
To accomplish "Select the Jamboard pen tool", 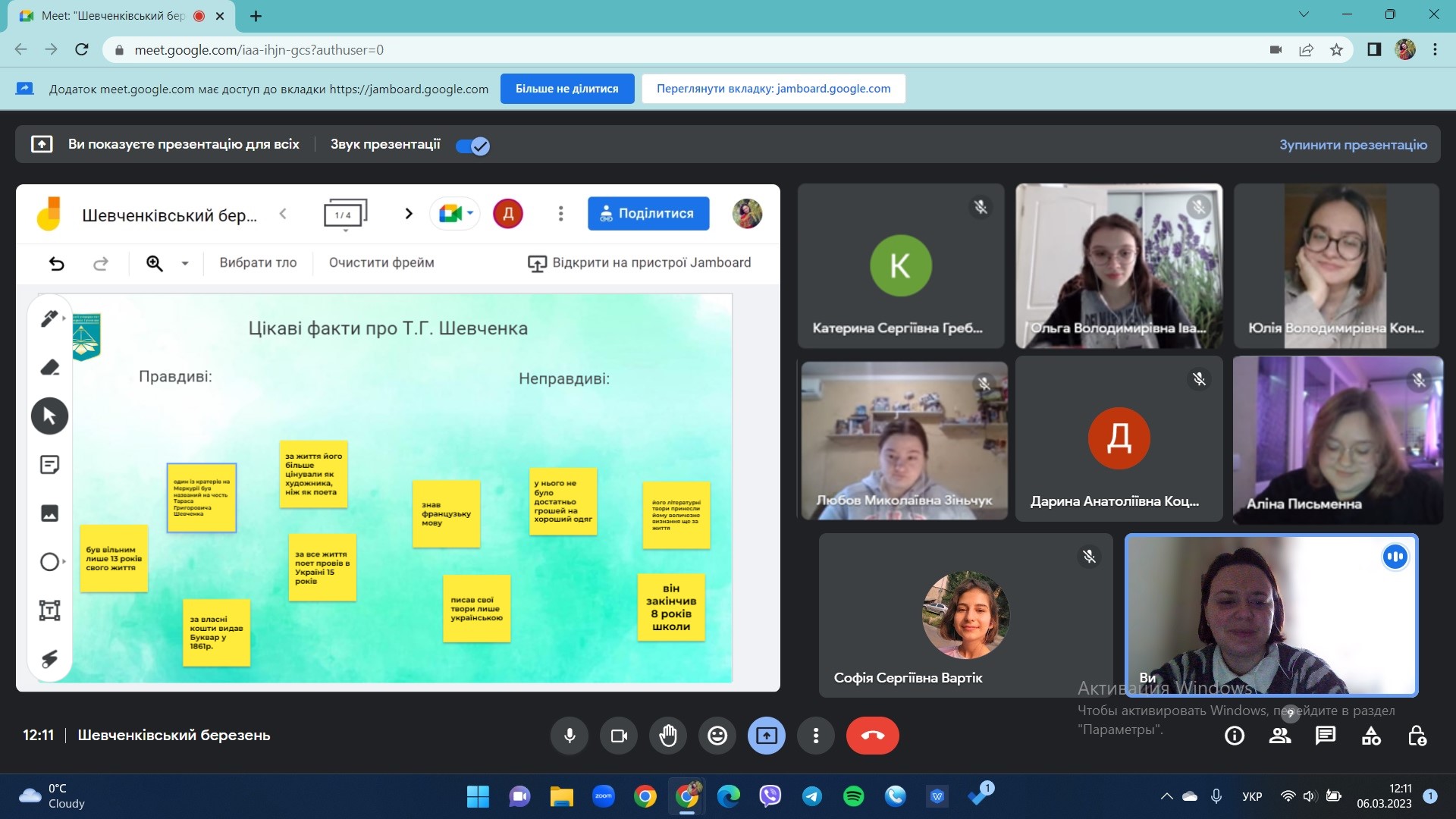I will pos(49,318).
